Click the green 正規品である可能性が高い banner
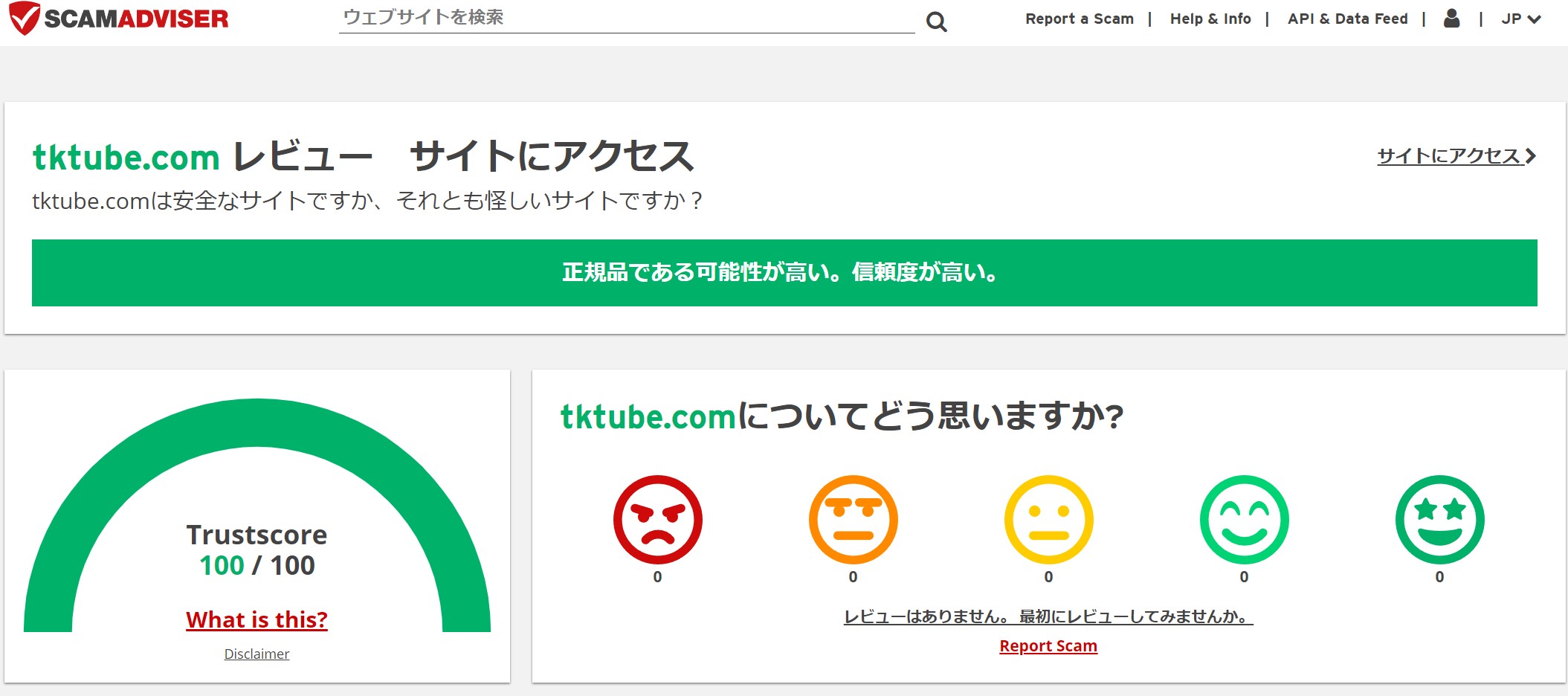 tap(784, 273)
